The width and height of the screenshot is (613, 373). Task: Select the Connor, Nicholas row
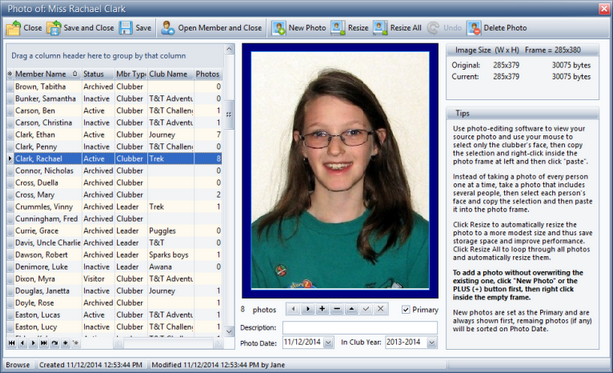pyautogui.click(x=115, y=170)
